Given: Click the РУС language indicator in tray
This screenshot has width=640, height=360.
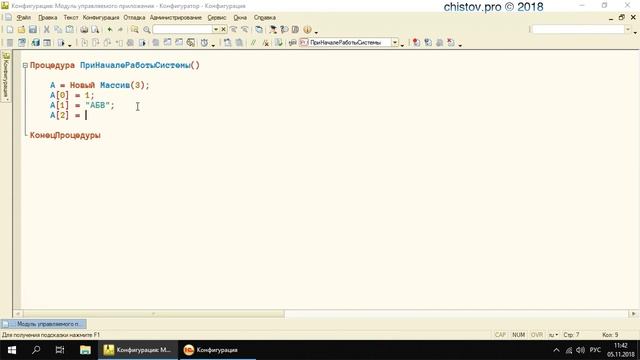Looking at the screenshot, I should (x=595, y=350).
